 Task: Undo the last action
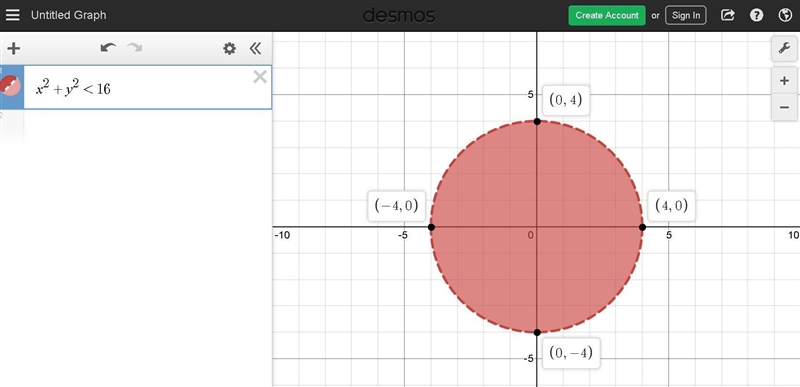tap(108, 48)
